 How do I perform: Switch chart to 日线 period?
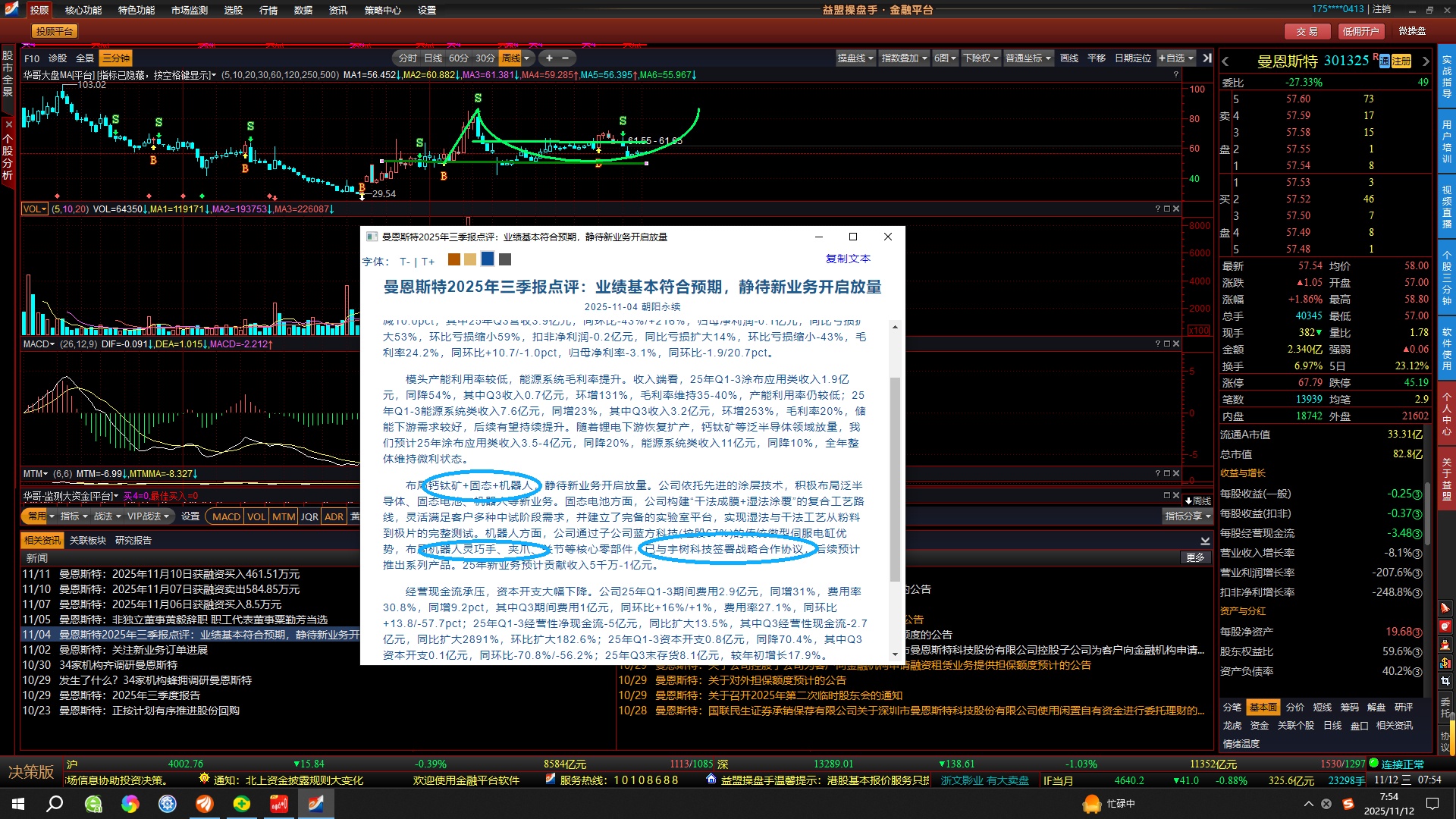pos(433,58)
